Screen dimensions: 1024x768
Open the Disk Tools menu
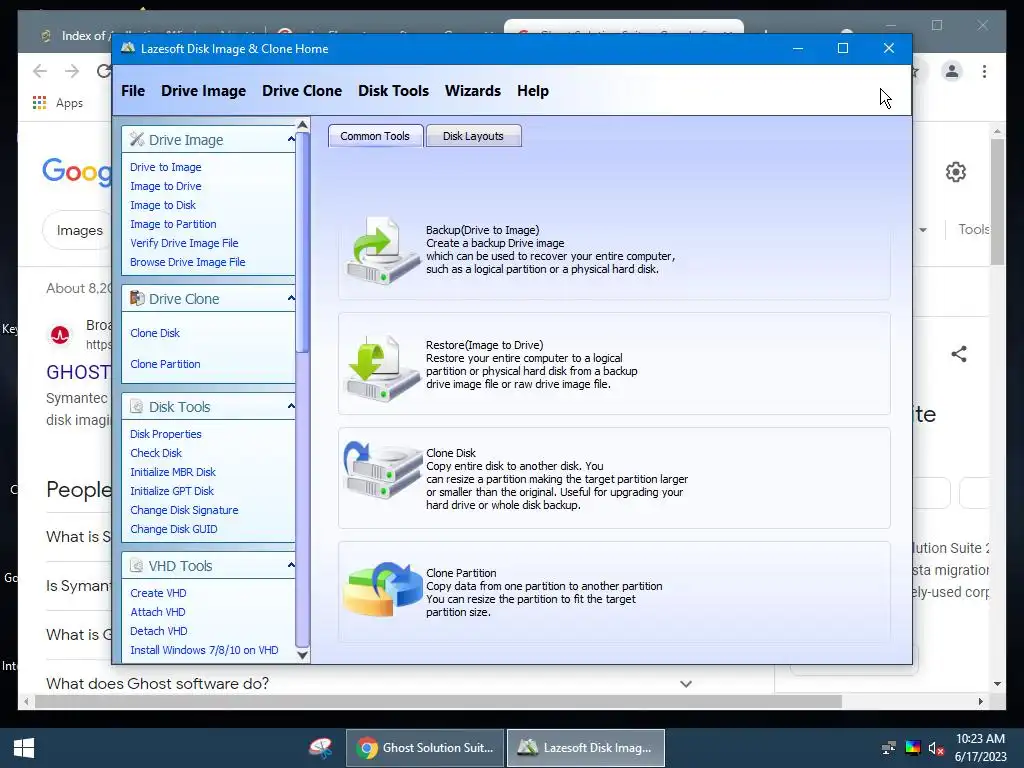[393, 91]
